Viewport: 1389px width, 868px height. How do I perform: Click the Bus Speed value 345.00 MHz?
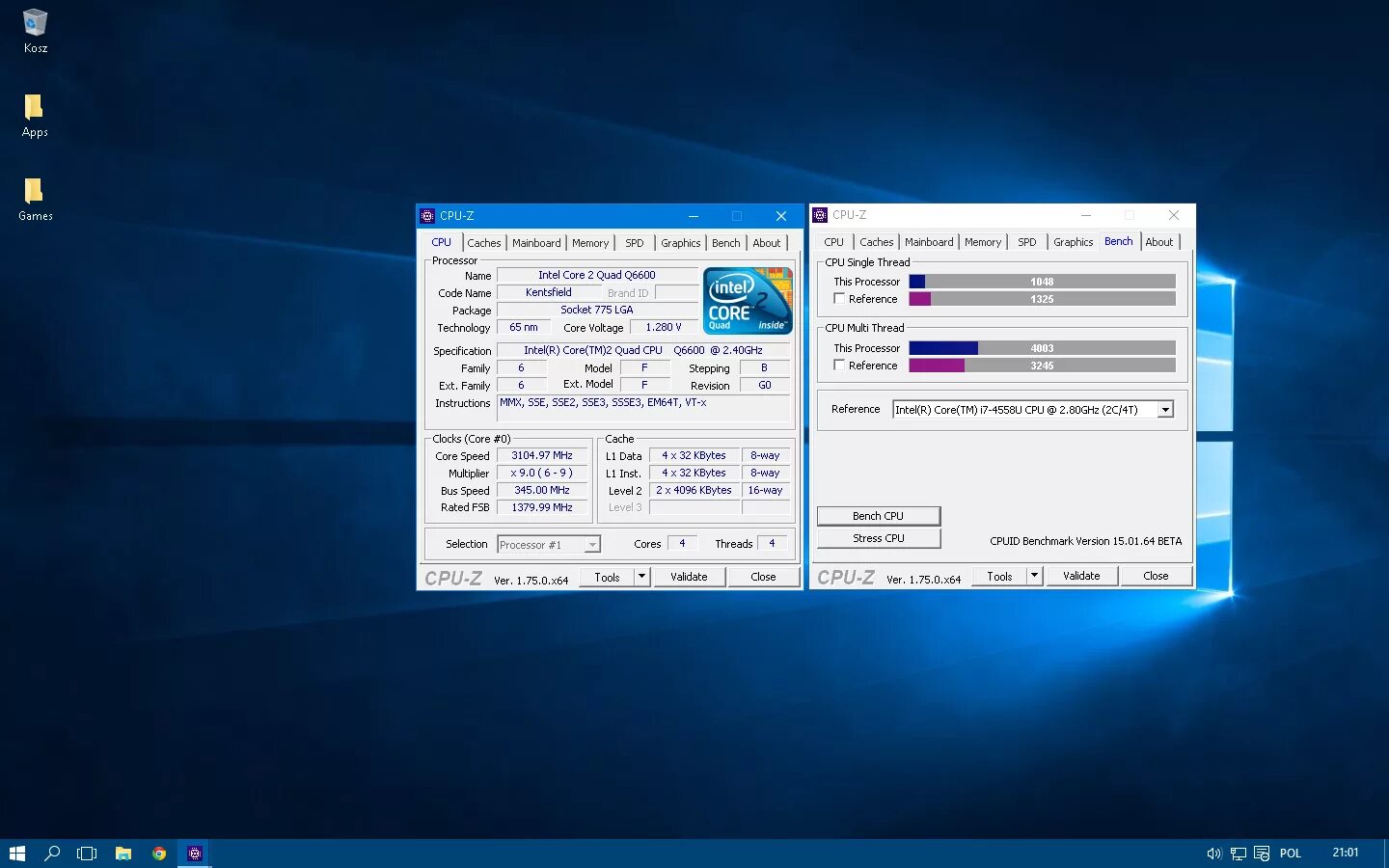pyautogui.click(x=542, y=490)
